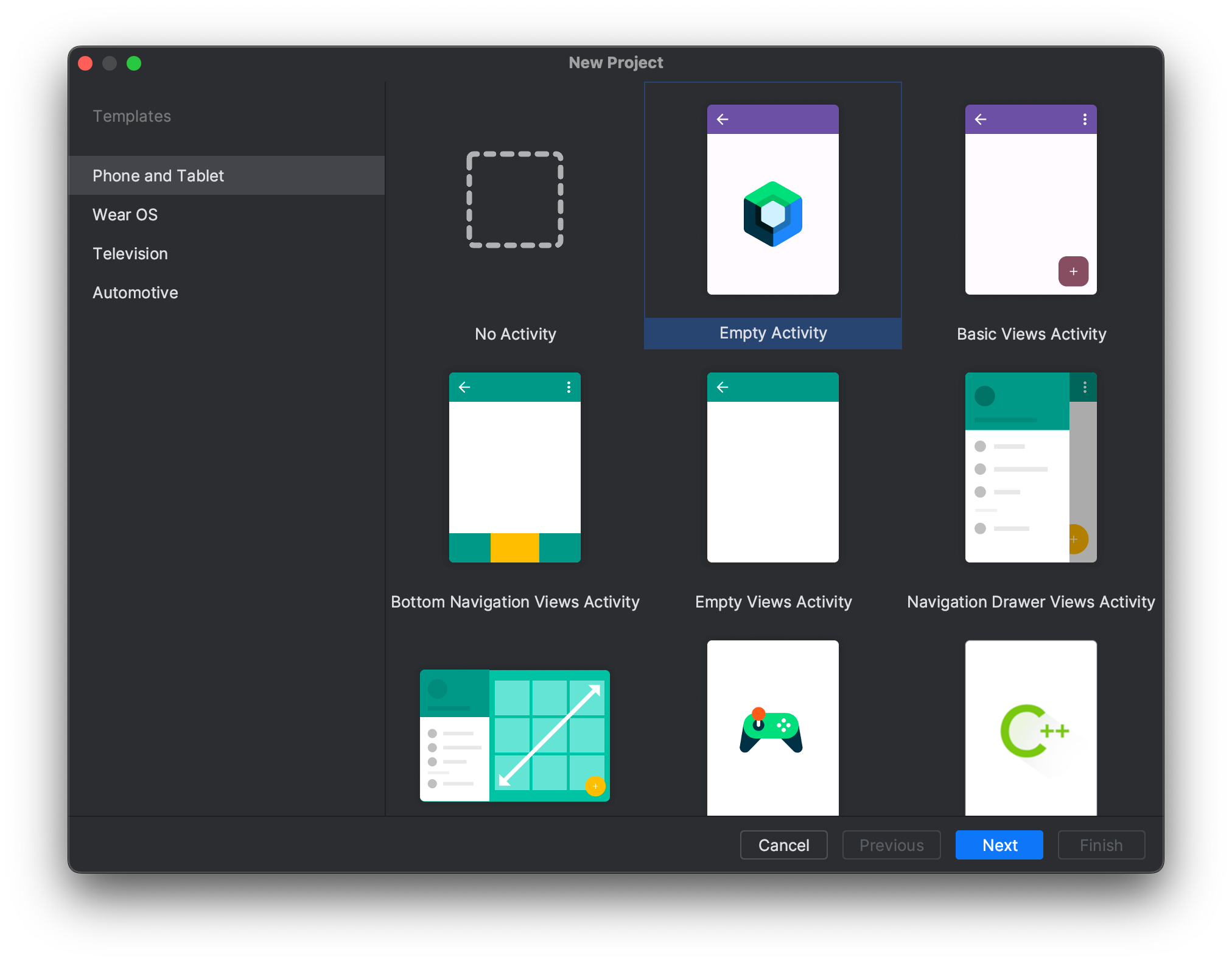This screenshot has width=1232, height=963.
Task: Click the green maximize window button
Action: pos(134,63)
